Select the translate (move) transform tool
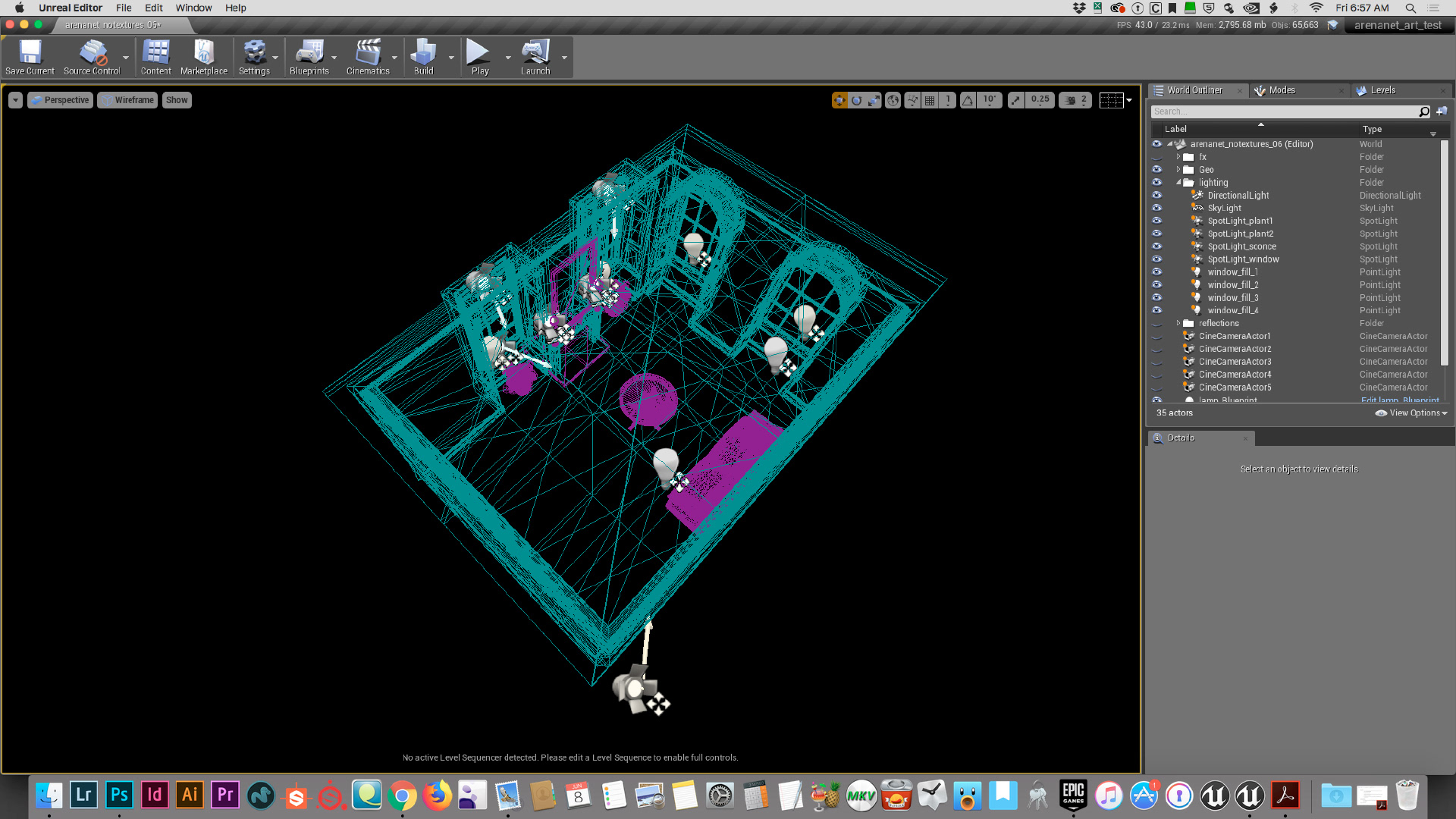This screenshot has height=819, width=1456. click(x=839, y=100)
